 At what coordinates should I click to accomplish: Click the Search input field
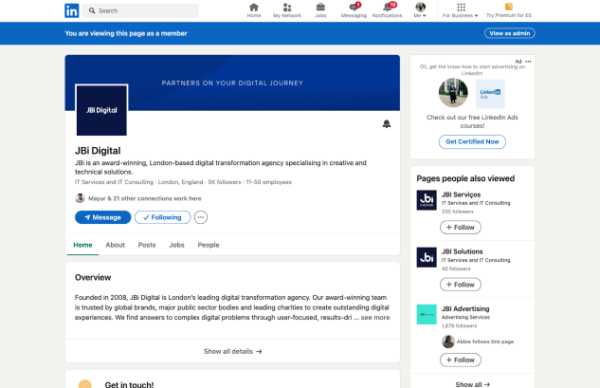tap(141, 10)
